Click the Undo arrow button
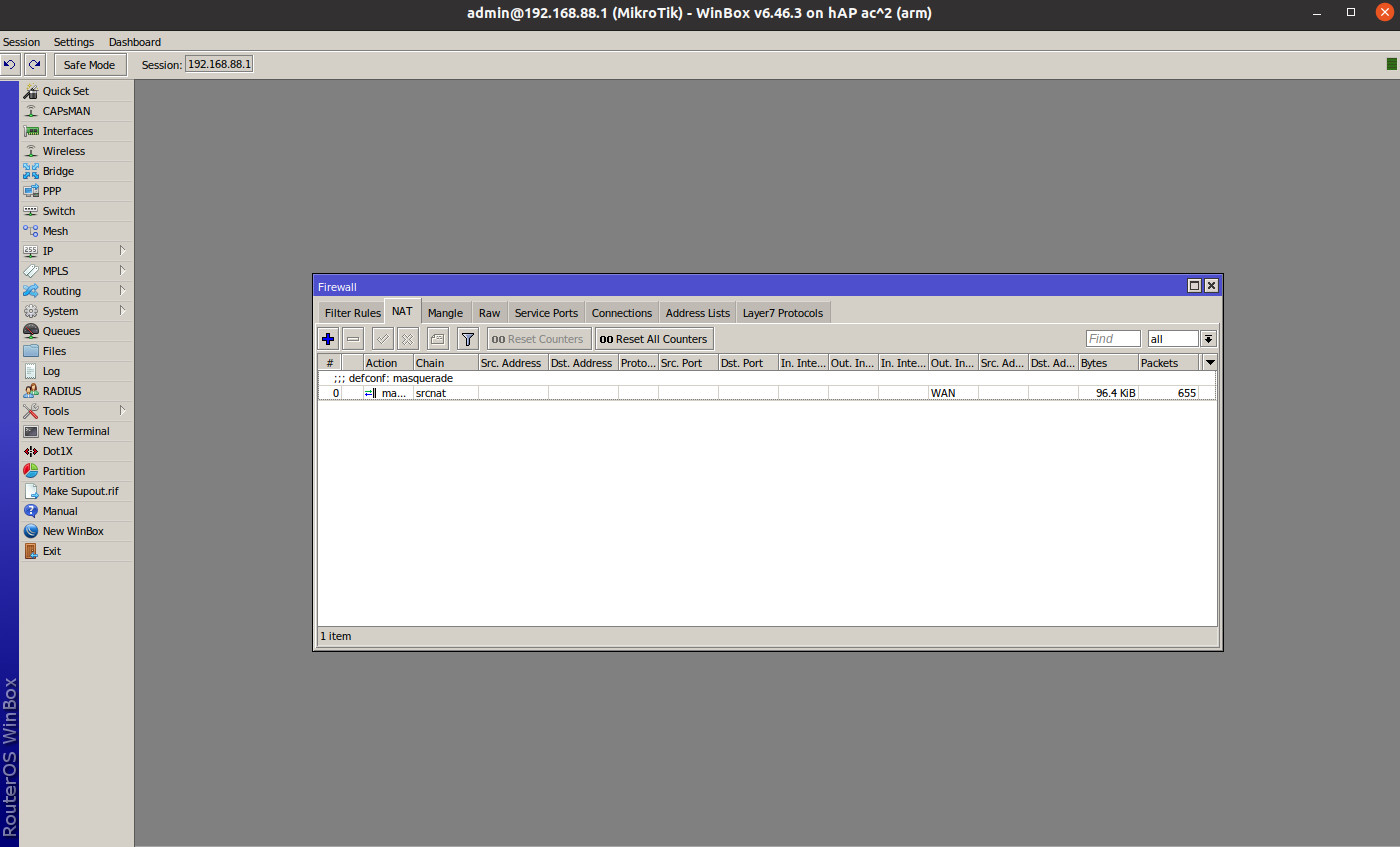 coord(10,65)
